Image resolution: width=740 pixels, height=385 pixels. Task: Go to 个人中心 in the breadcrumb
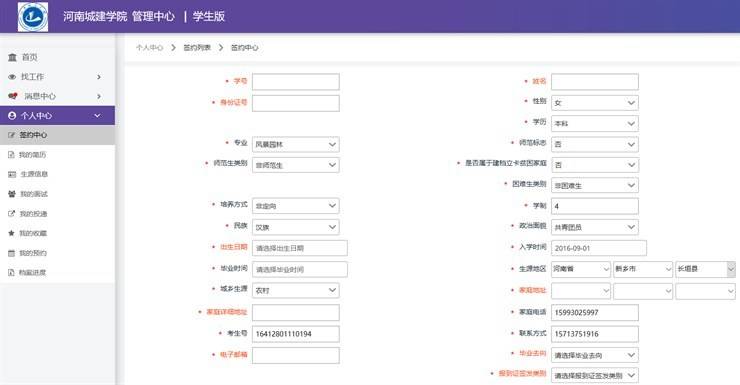click(149, 48)
